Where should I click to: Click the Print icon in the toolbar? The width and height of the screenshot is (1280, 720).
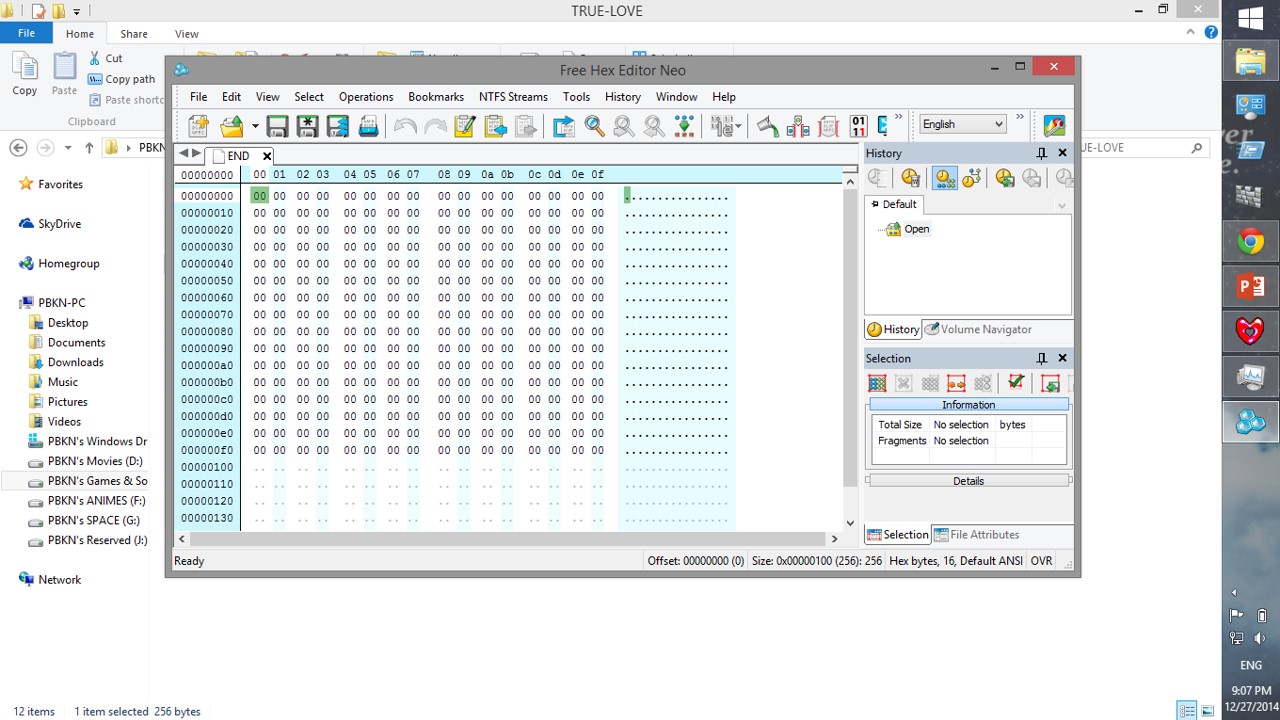(368, 126)
